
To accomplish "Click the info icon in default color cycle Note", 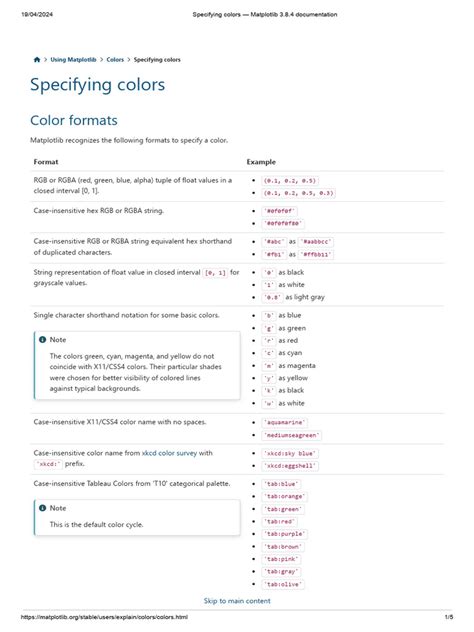I will pos(43,508).
